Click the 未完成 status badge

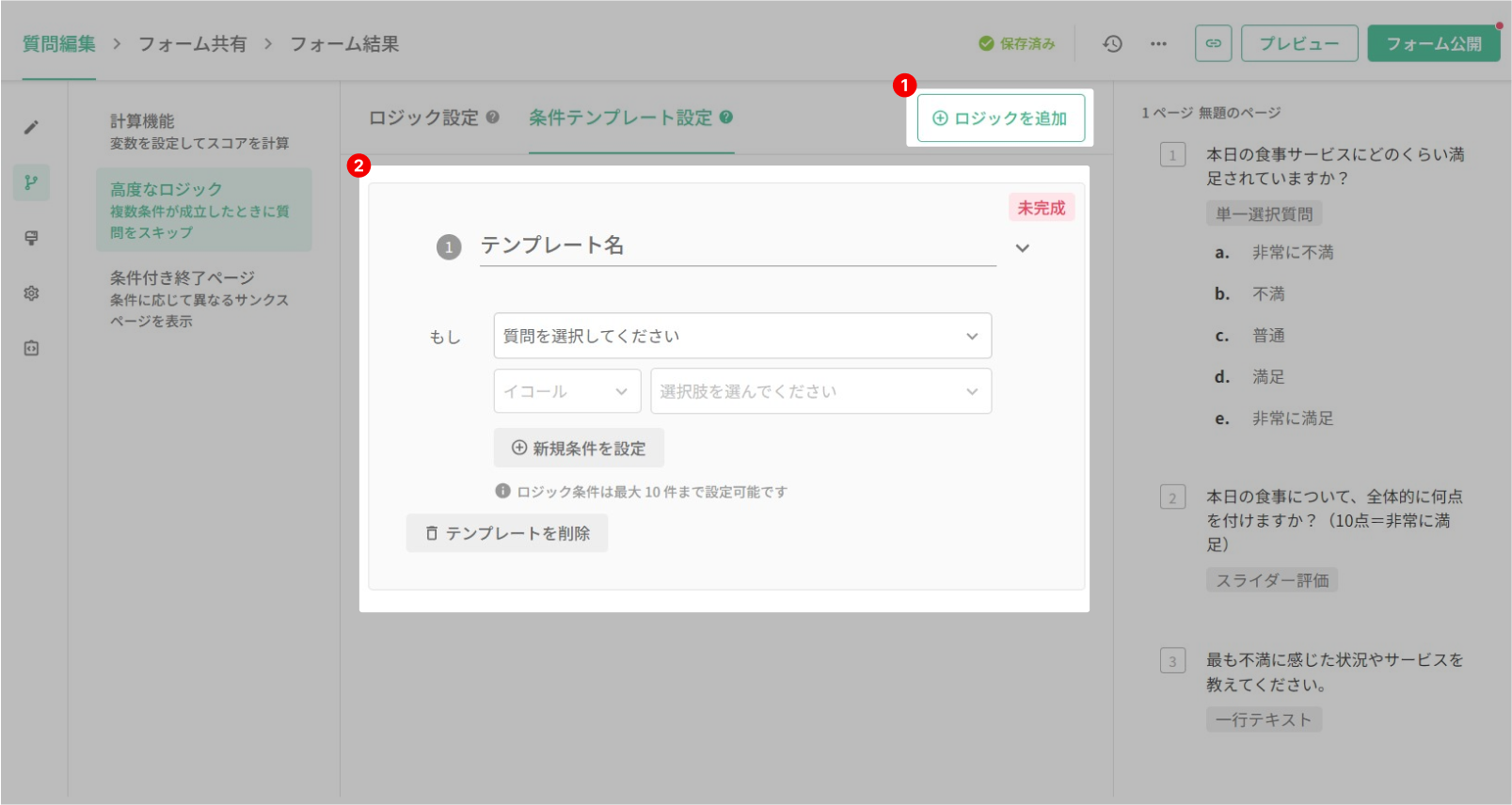click(1042, 208)
